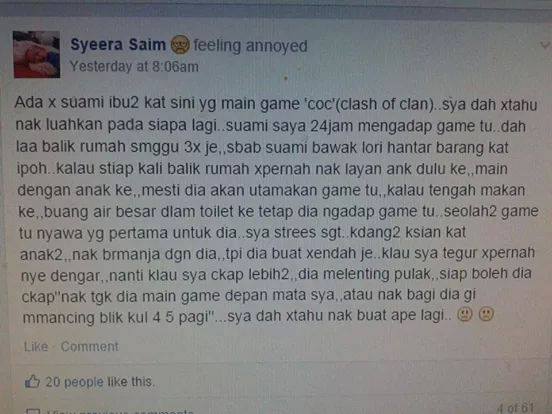The image size is (552, 414).
Task: Click the grey header bar above the post
Action: [x=276, y=8]
